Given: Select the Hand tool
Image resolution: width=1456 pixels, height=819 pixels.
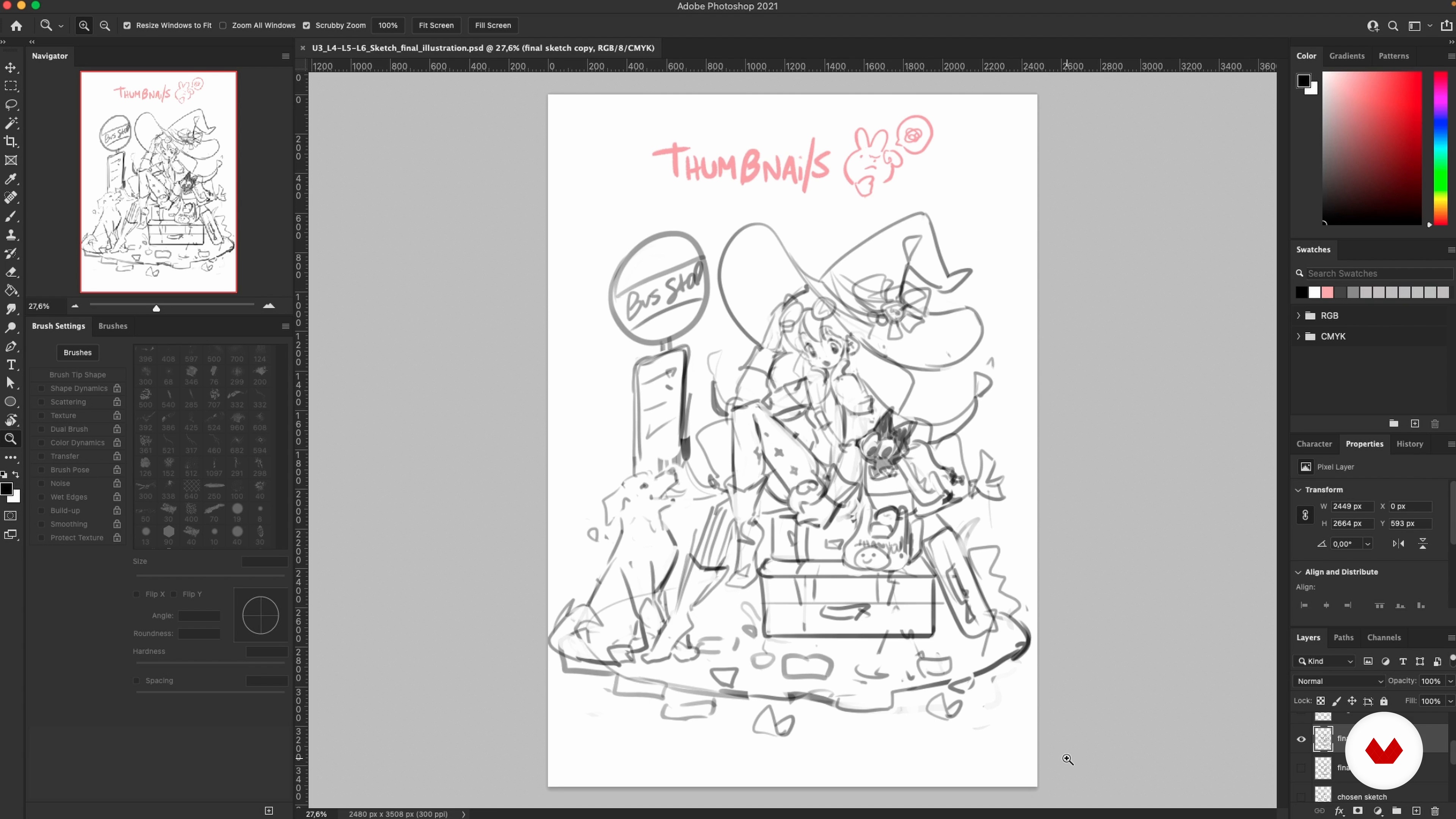Looking at the screenshot, I should [x=11, y=420].
